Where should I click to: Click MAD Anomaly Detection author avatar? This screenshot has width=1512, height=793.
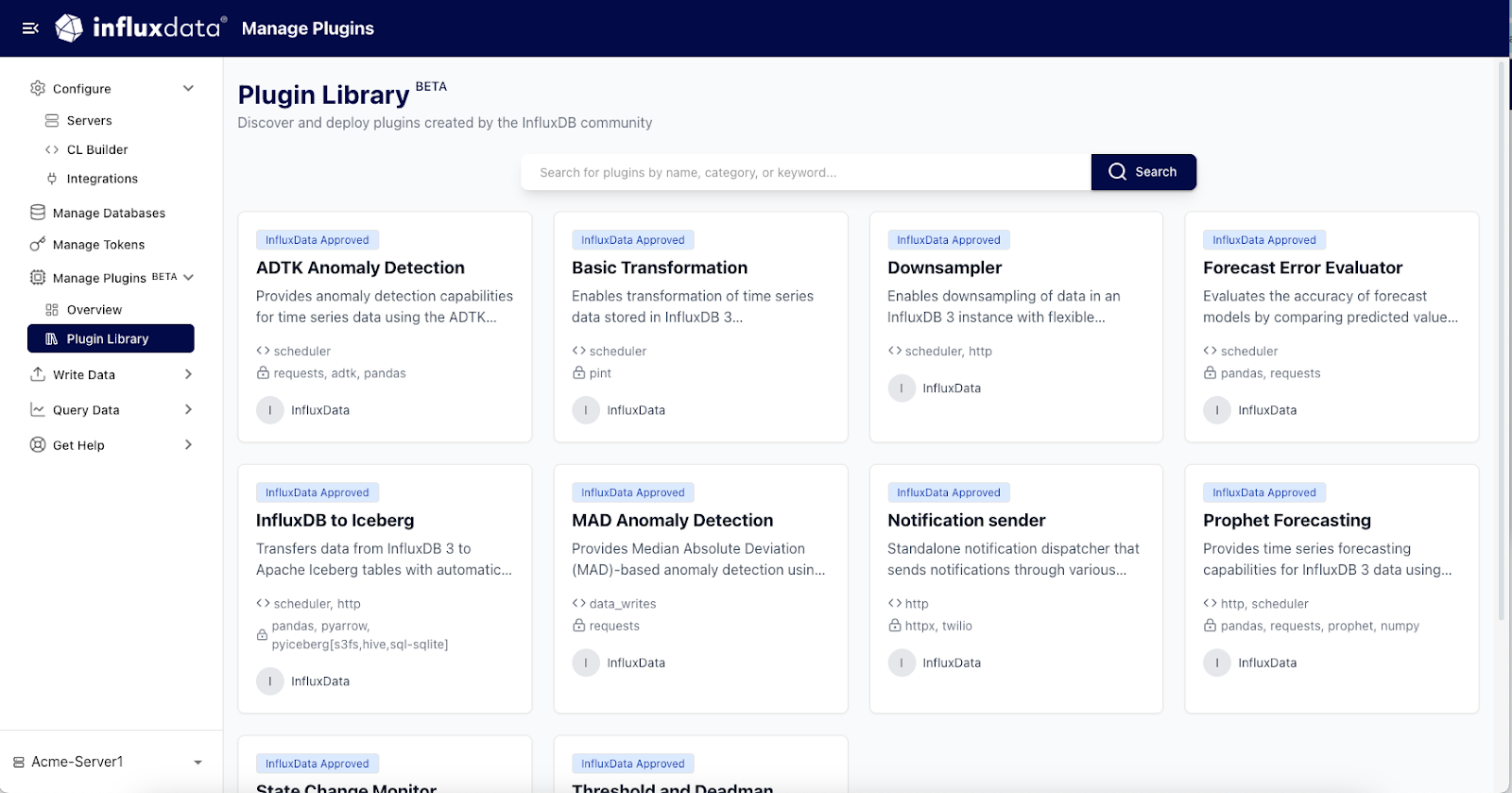click(586, 663)
